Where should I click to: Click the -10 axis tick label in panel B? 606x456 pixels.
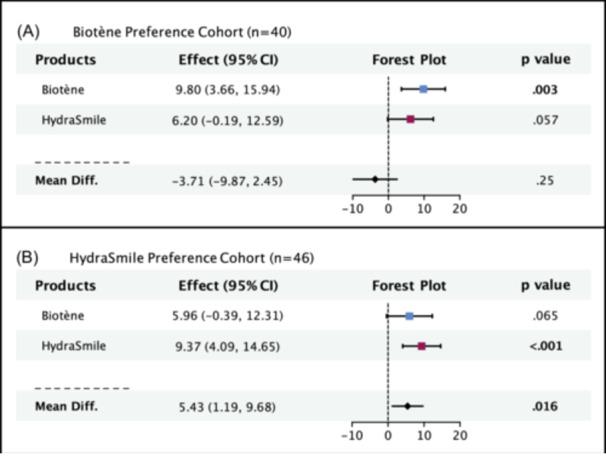point(350,436)
